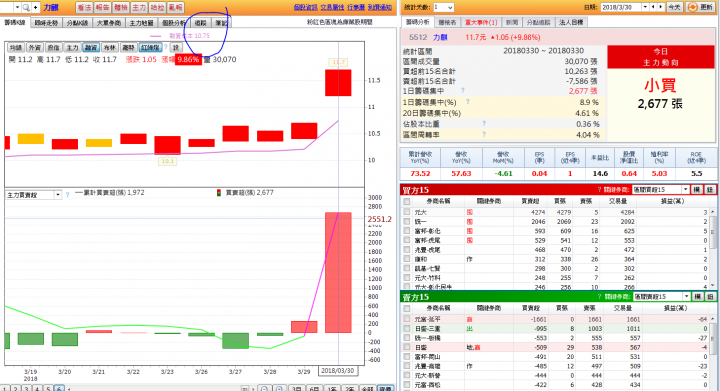Click help icon next to 主力買賣超 dropdown
This screenshot has height=391, width=720.
click(x=68, y=195)
